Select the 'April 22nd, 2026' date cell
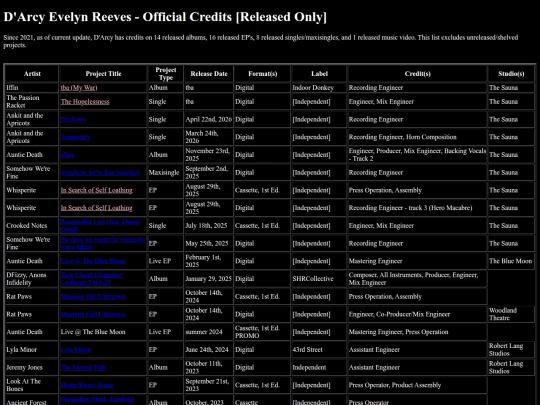 pyautogui.click(x=209, y=120)
